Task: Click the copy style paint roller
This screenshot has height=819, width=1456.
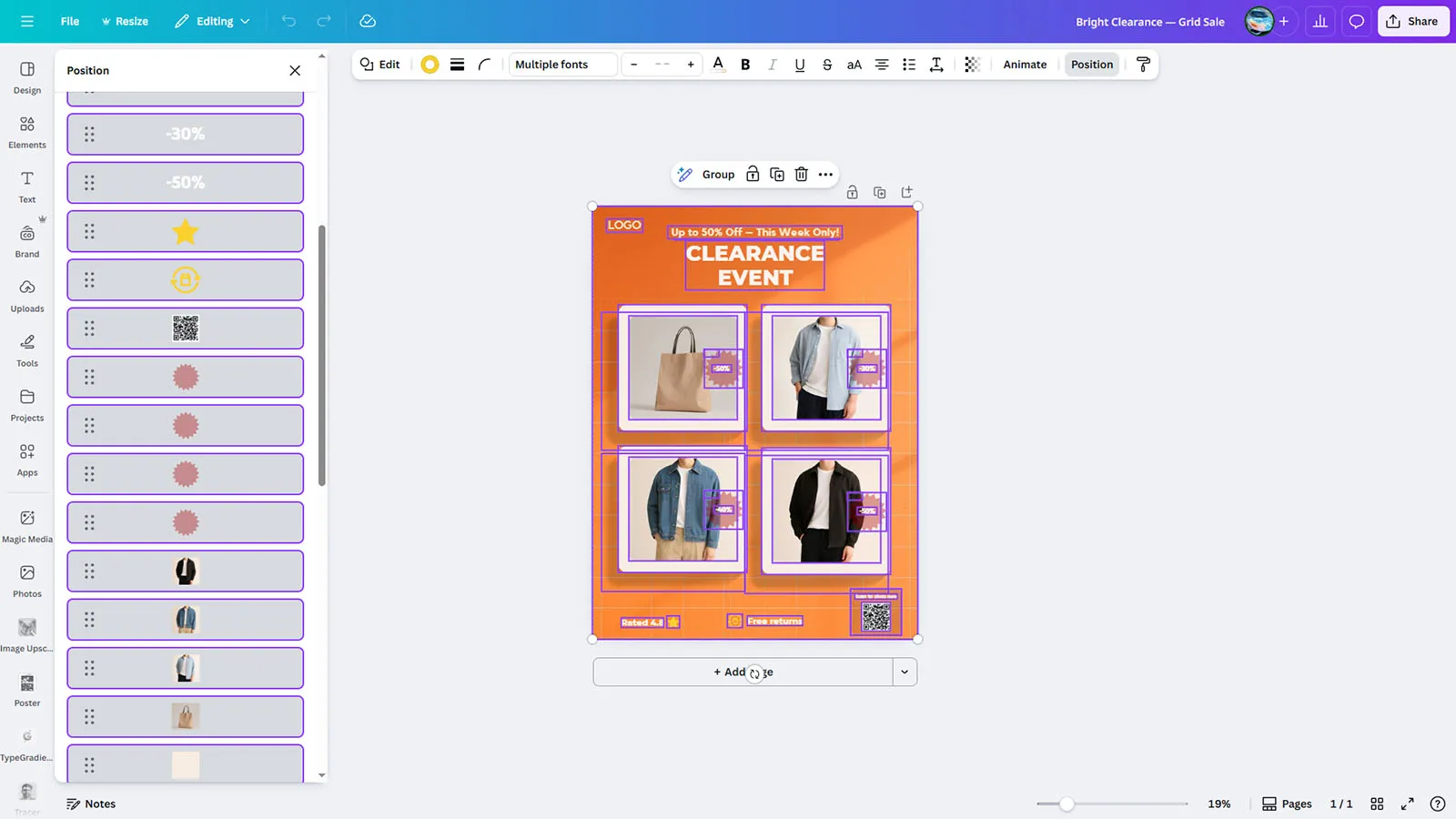Action: [x=1144, y=65]
